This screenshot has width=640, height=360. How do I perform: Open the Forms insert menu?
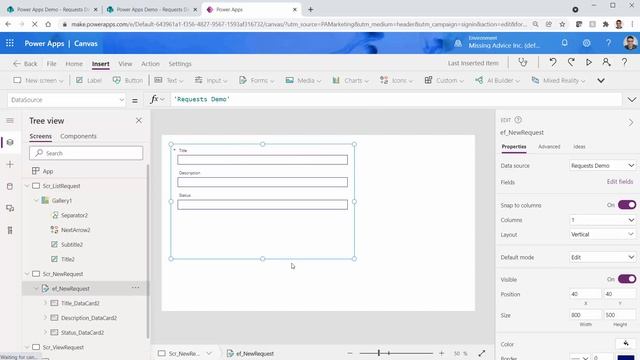pos(256,80)
